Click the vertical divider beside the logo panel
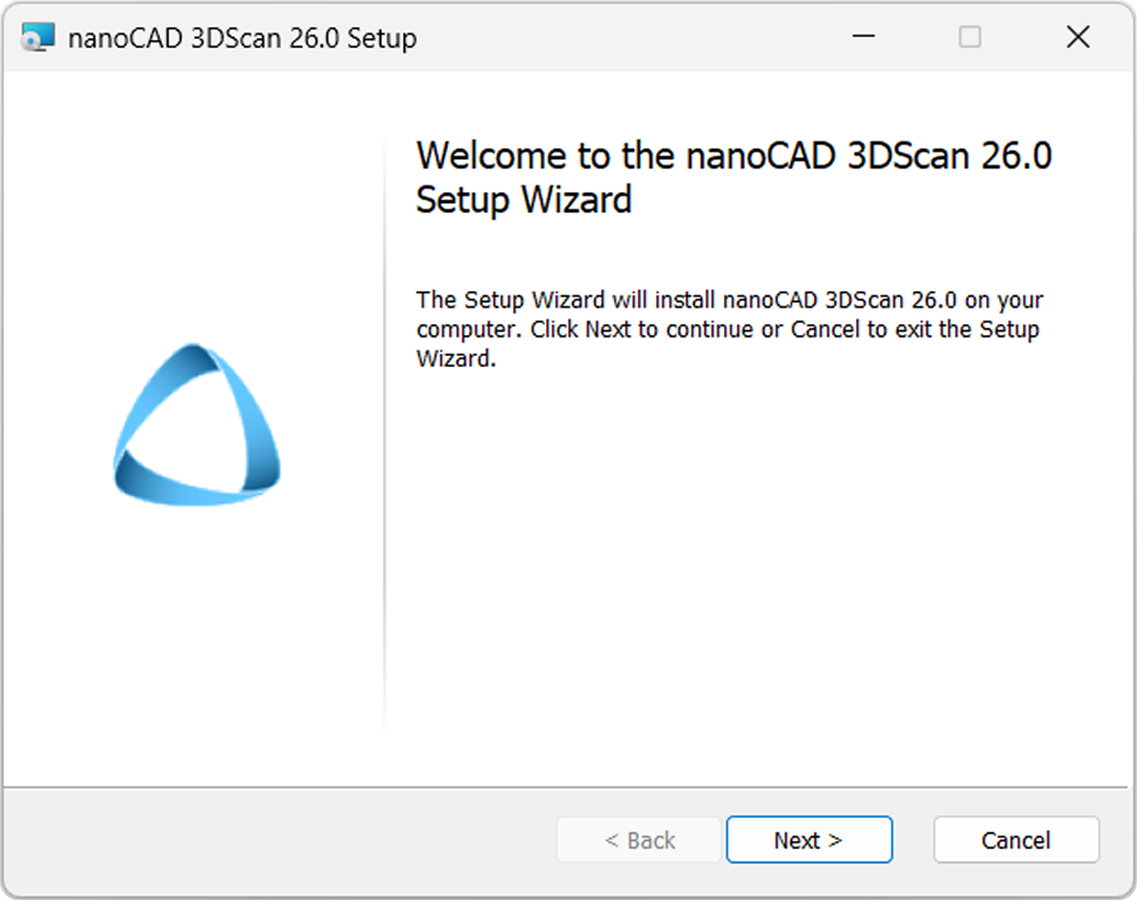The image size is (1137, 900). tap(384, 433)
